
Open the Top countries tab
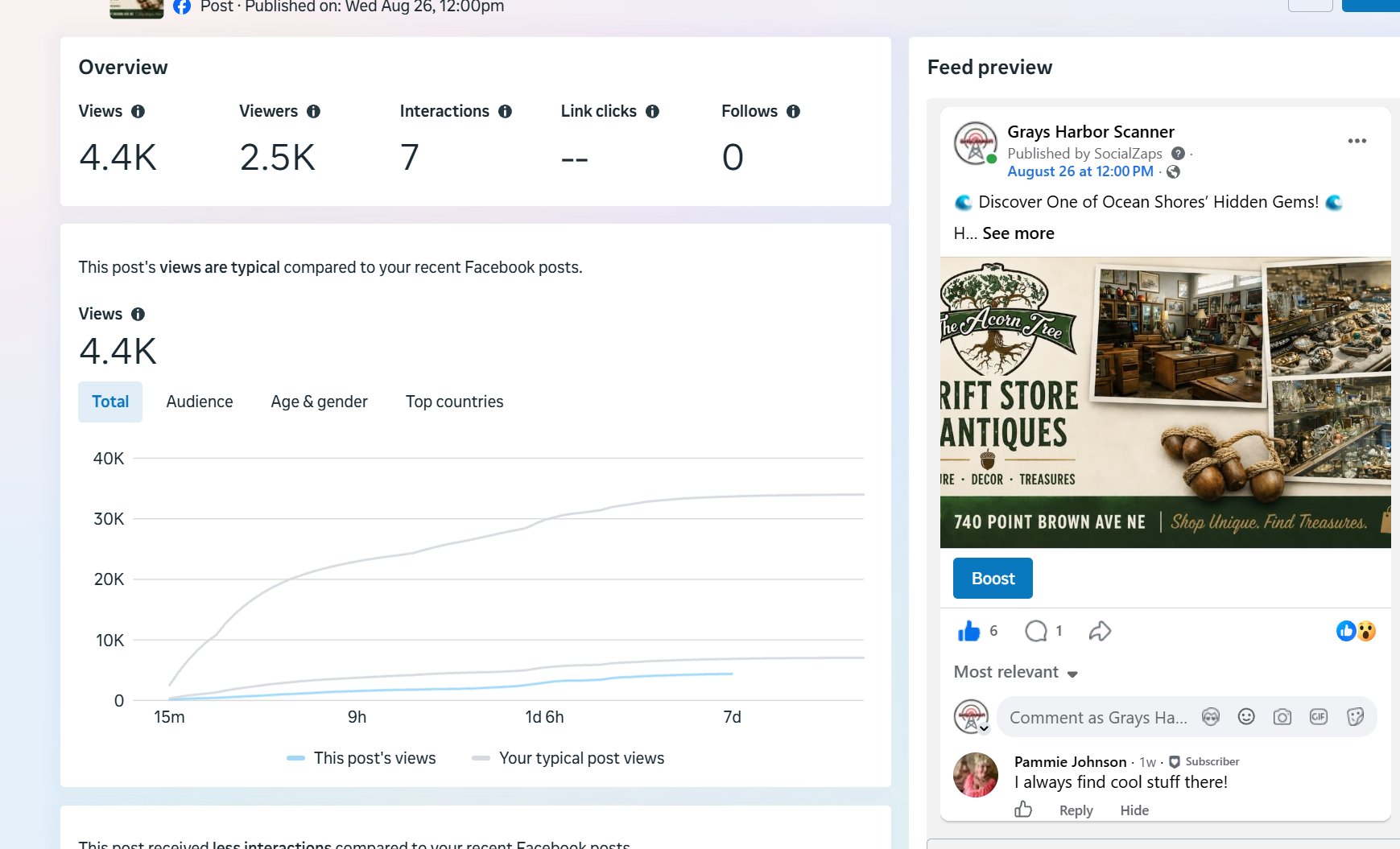pyautogui.click(x=455, y=402)
